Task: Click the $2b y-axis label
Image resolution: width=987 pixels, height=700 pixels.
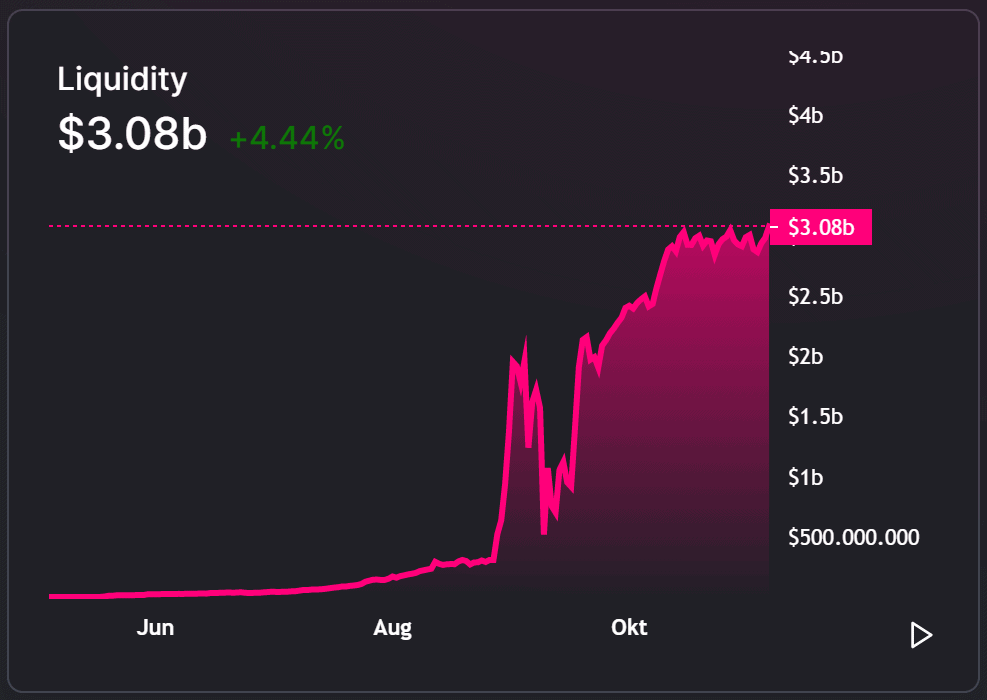Action: pyautogui.click(x=806, y=357)
